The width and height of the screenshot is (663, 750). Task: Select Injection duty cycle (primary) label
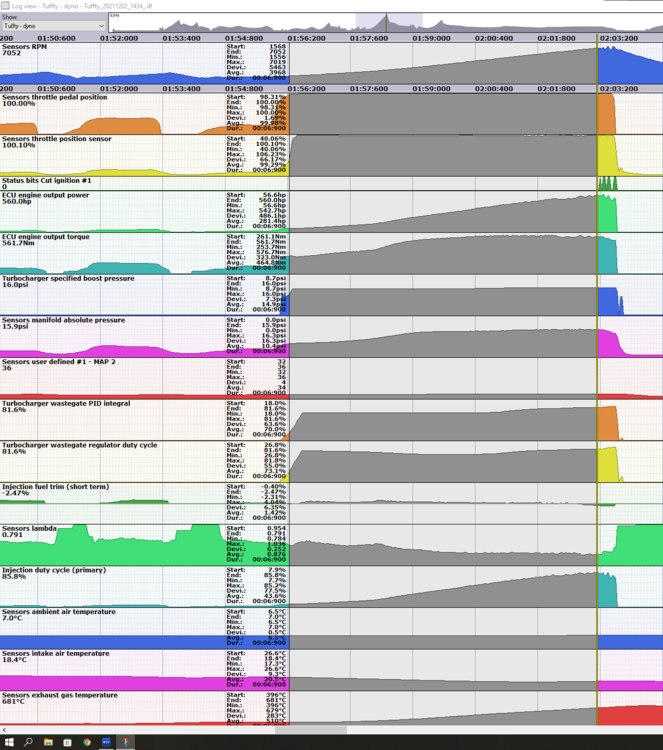coord(54,570)
